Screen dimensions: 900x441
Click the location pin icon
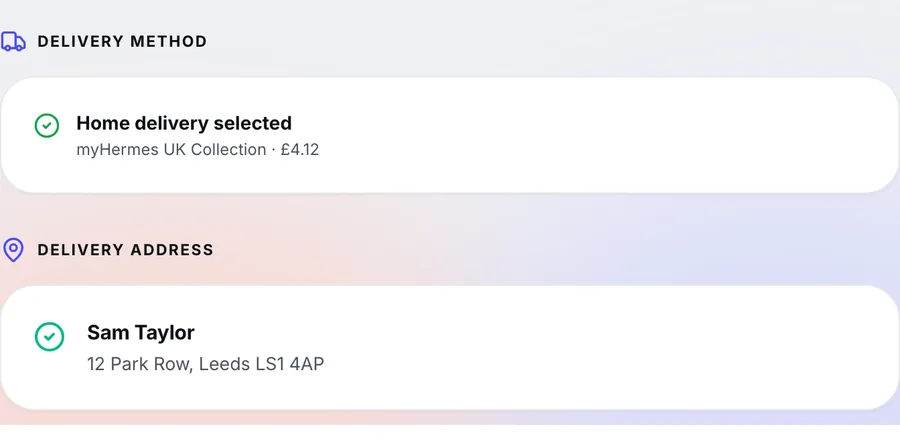[13, 250]
